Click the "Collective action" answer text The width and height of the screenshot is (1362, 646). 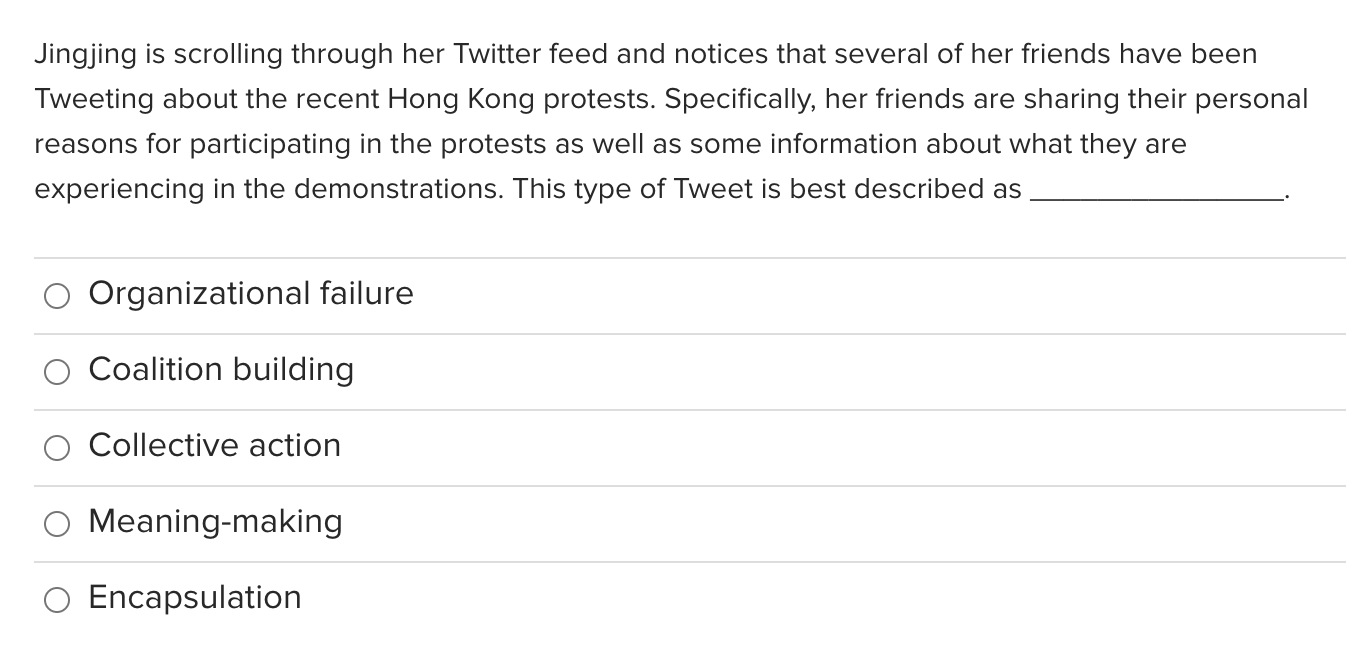point(215,445)
